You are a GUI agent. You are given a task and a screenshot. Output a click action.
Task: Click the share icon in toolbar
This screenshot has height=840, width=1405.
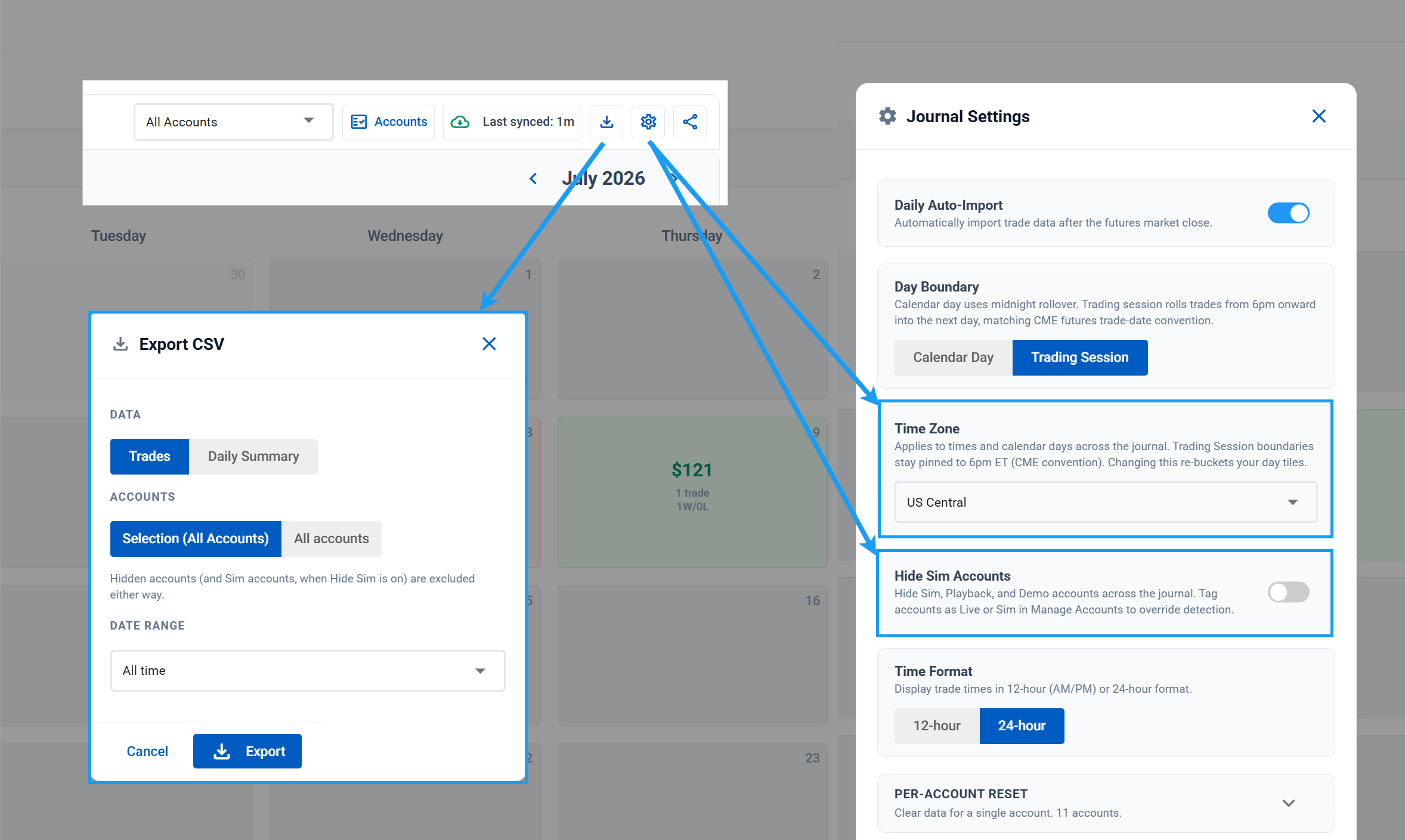tap(690, 122)
